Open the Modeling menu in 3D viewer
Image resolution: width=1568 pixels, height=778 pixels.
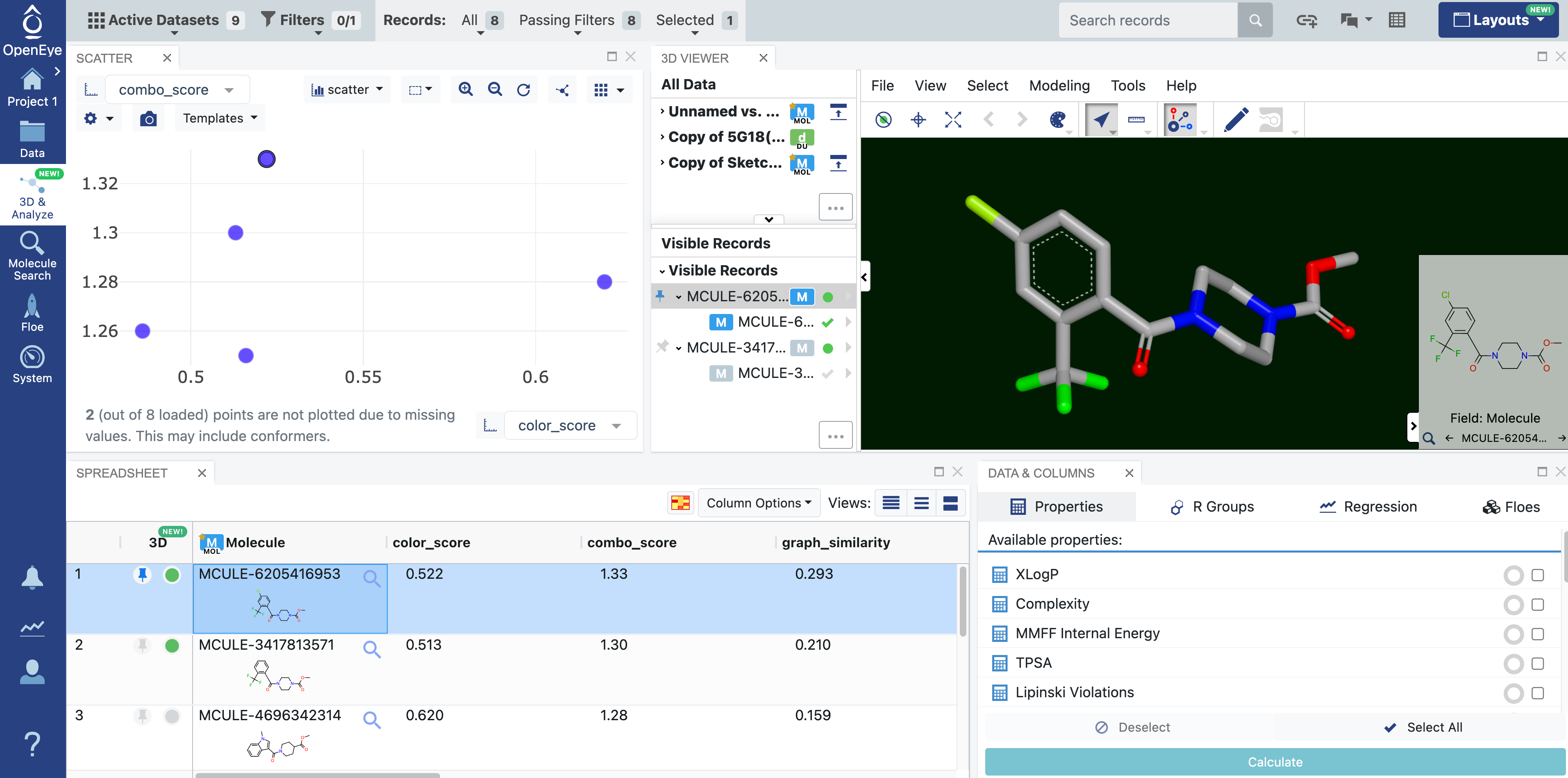point(1059,86)
